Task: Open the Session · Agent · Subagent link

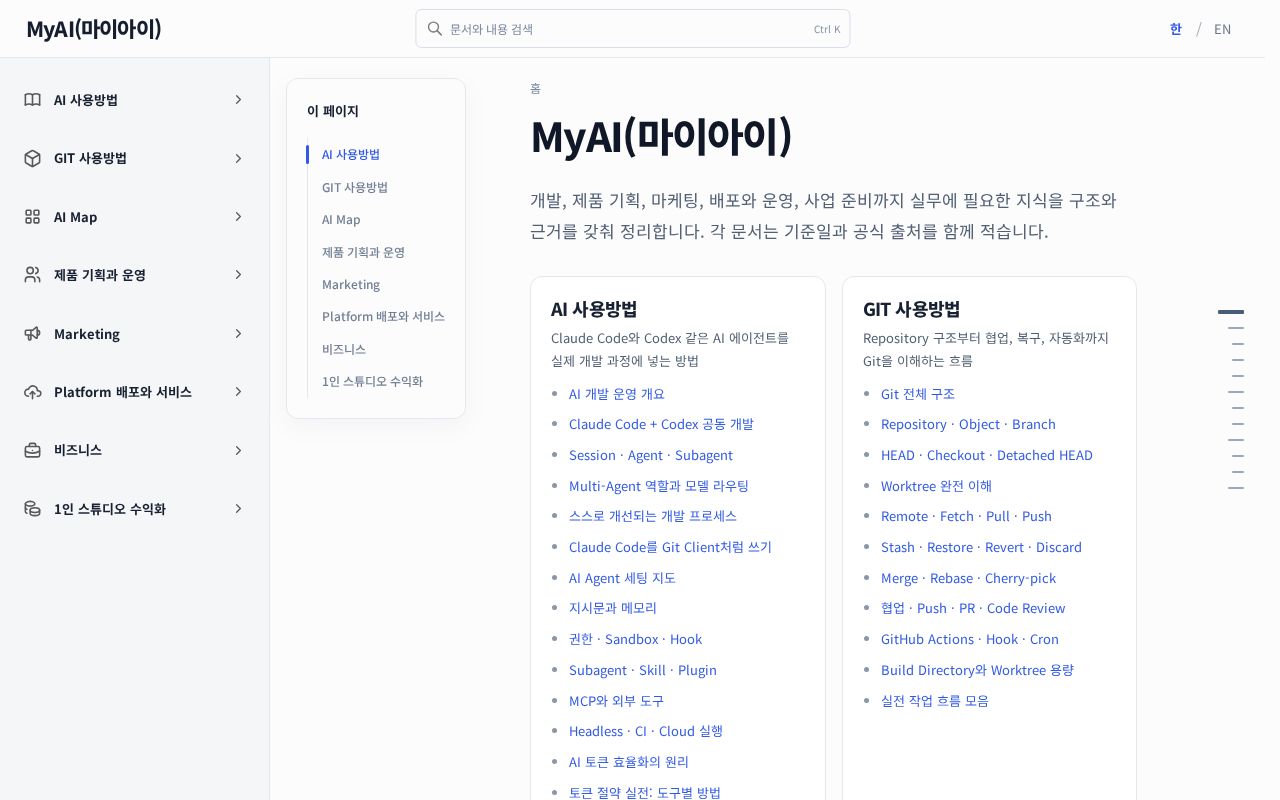Action: point(651,455)
